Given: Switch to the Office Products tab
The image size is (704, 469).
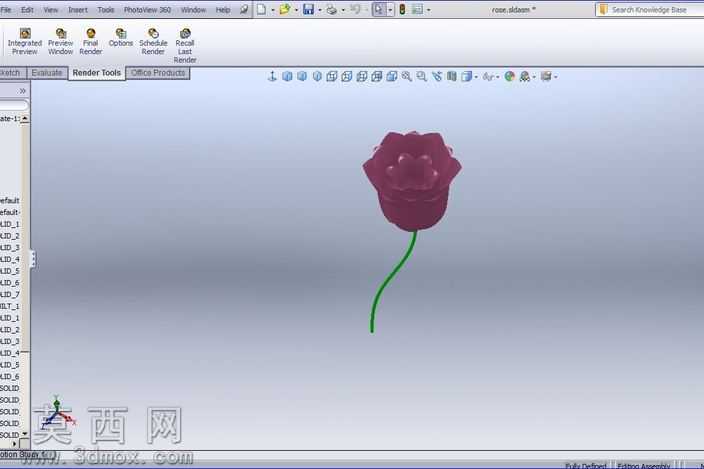Looking at the screenshot, I should click(x=158, y=73).
